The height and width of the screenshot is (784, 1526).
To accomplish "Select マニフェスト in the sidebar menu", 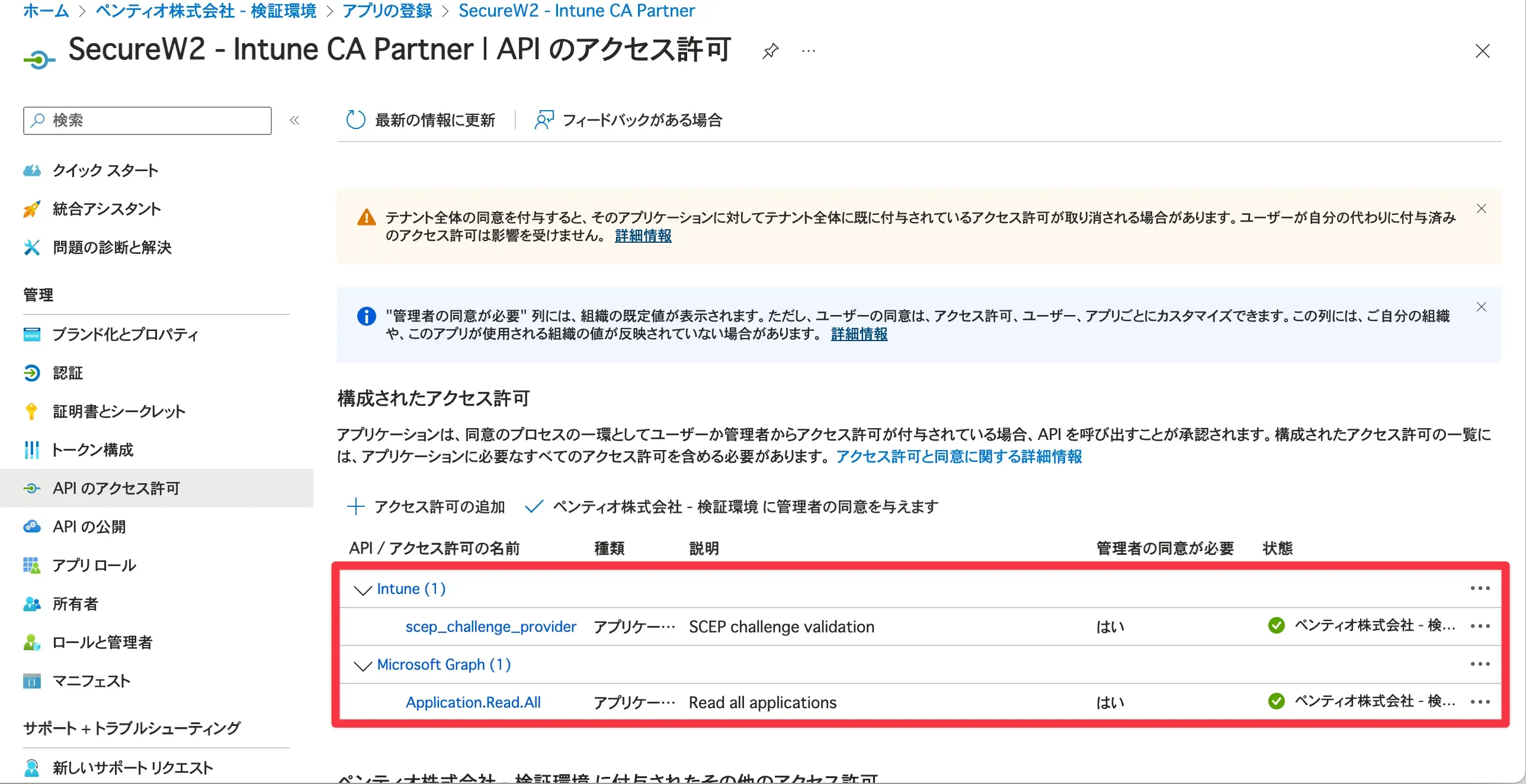I will click(x=91, y=681).
